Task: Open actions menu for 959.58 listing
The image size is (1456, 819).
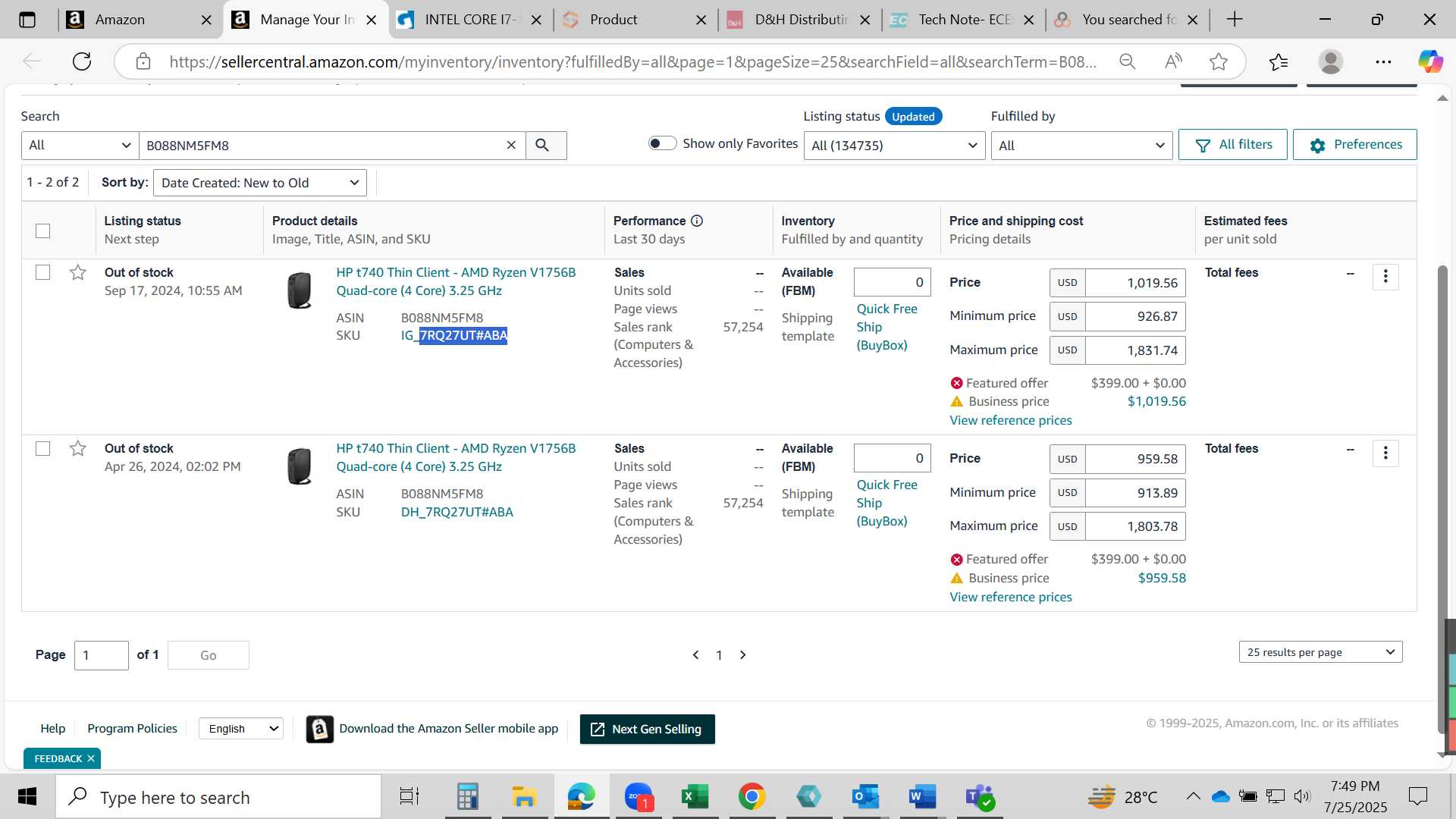Action: pos(1385,453)
